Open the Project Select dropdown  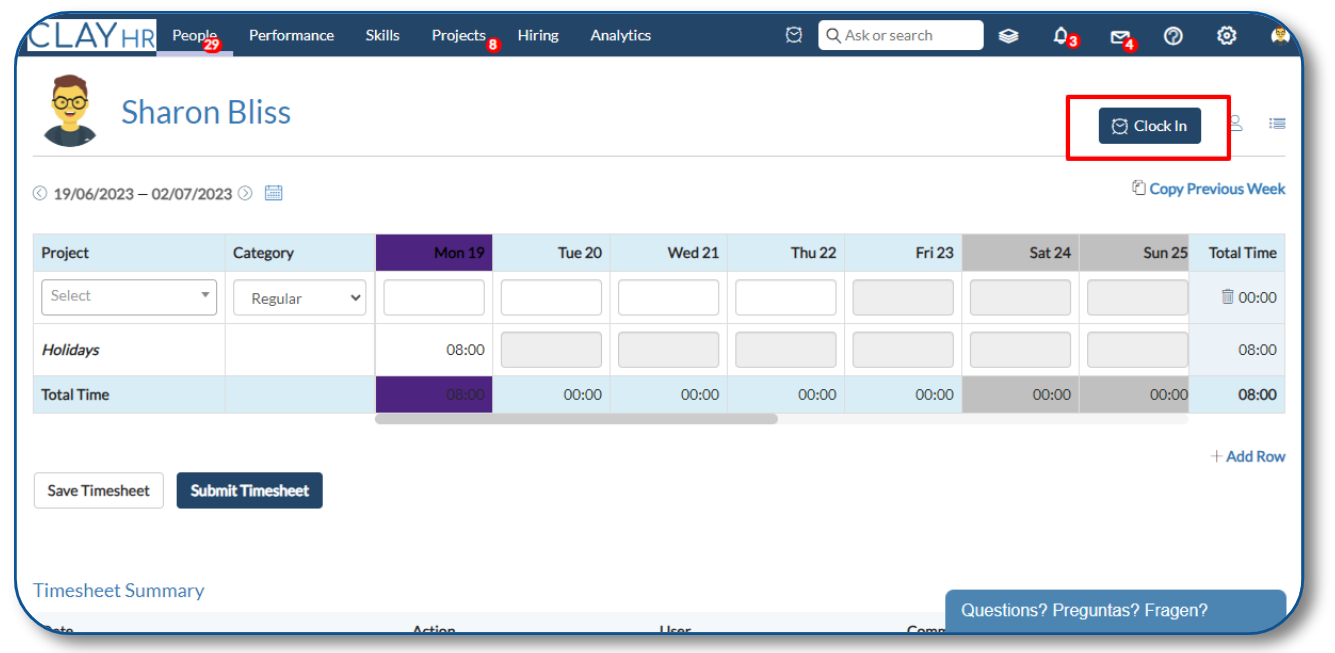click(x=129, y=297)
